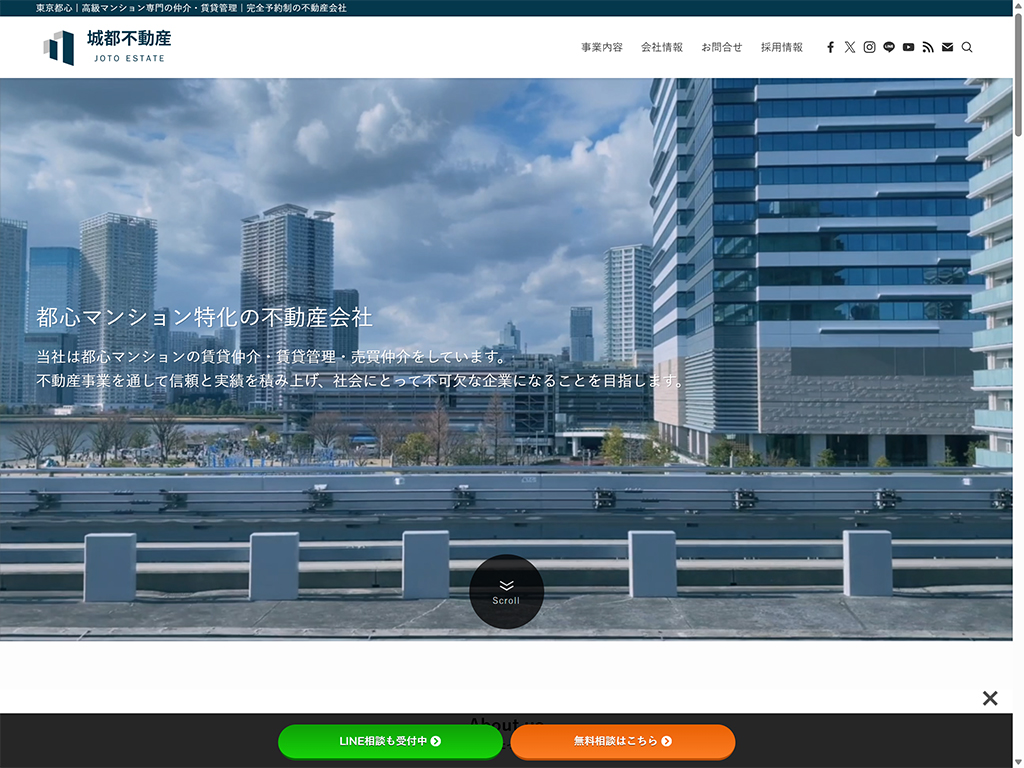Click the line starting 不動産事業を通して信頼と実績
The image size is (1024, 768).
360,381
